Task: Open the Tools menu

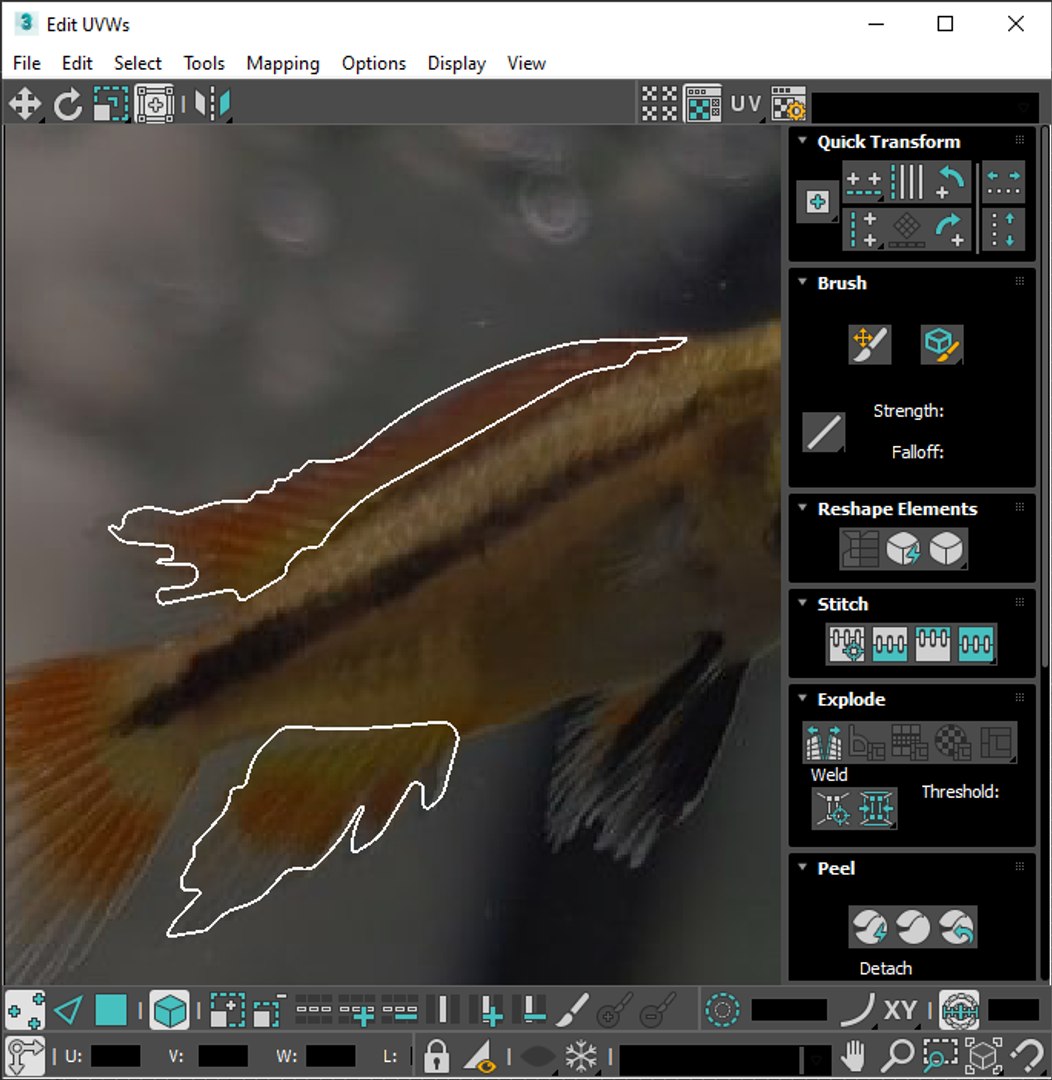Action: (204, 63)
